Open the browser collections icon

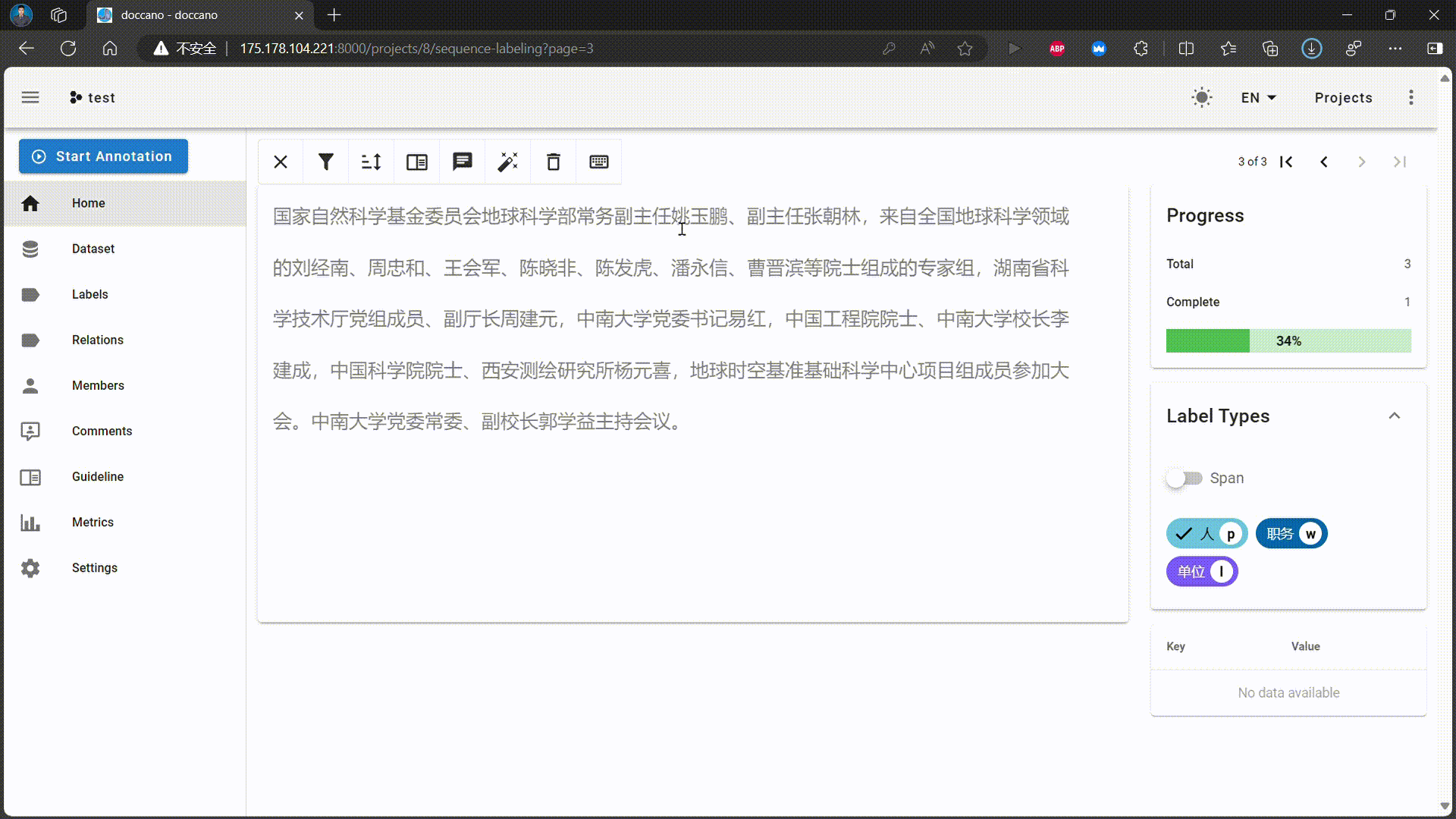[x=1270, y=49]
